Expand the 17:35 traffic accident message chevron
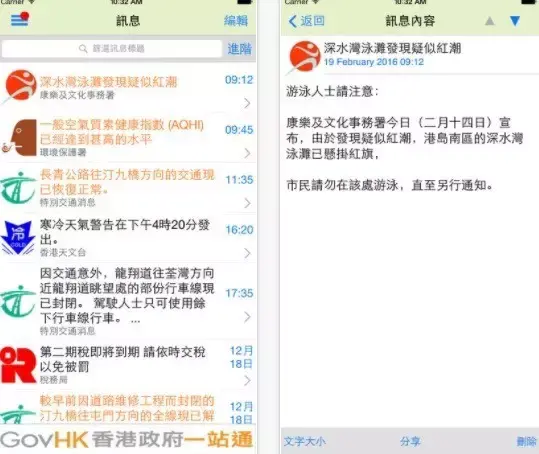 pyautogui.click(x=247, y=317)
